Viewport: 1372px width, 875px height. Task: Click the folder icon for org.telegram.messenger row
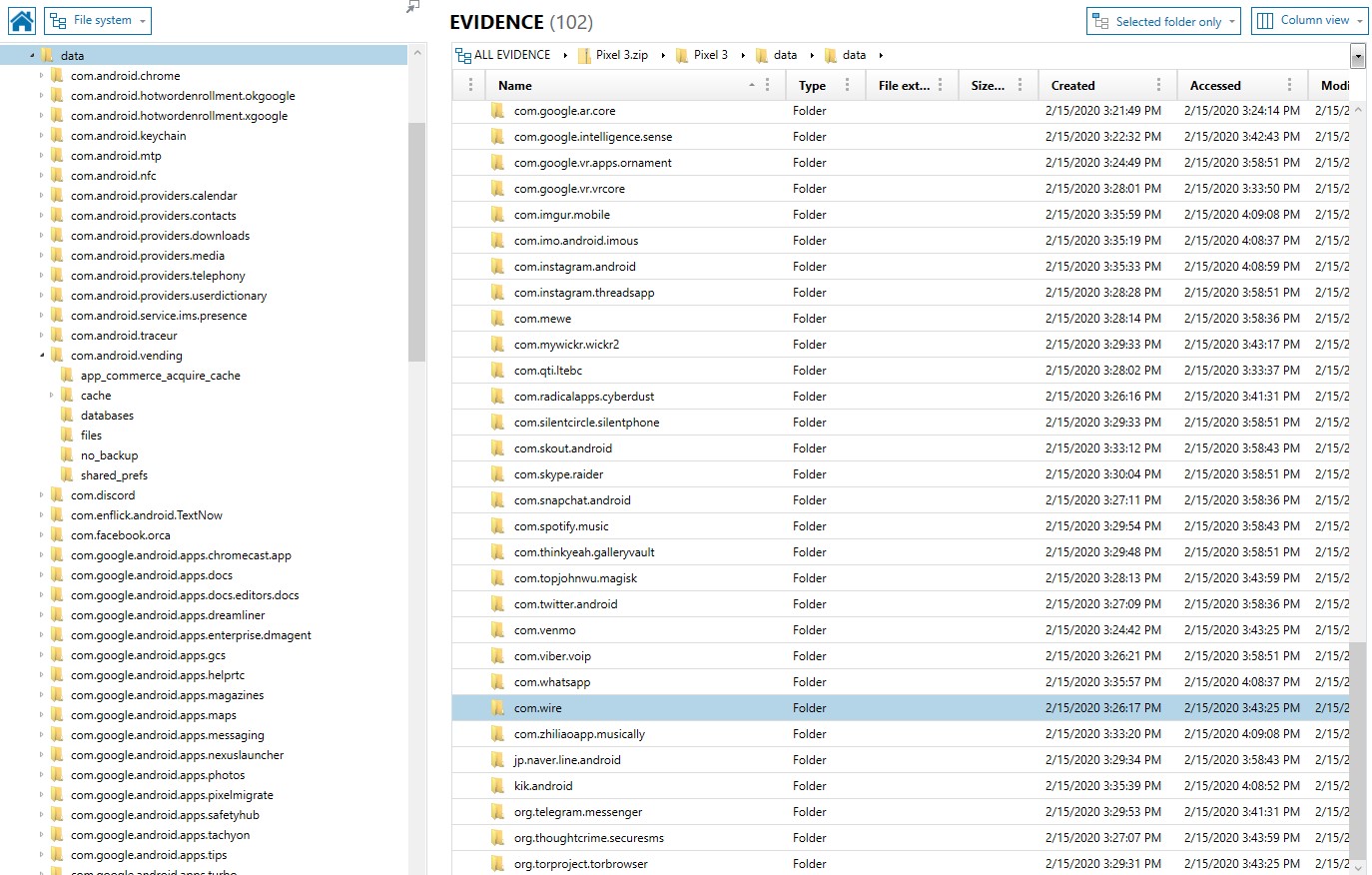coord(497,812)
